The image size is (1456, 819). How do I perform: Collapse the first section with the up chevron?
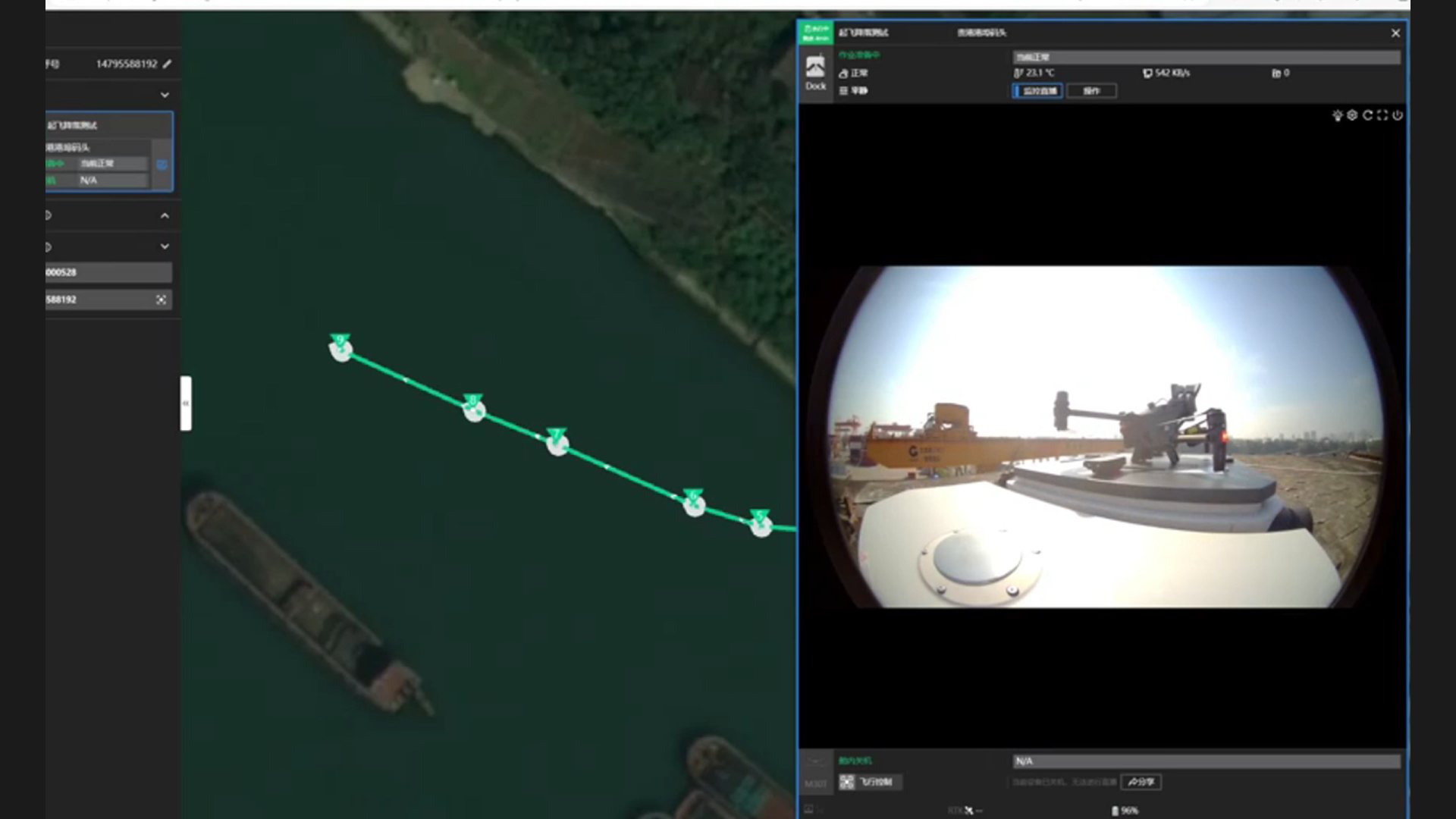click(165, 216)
